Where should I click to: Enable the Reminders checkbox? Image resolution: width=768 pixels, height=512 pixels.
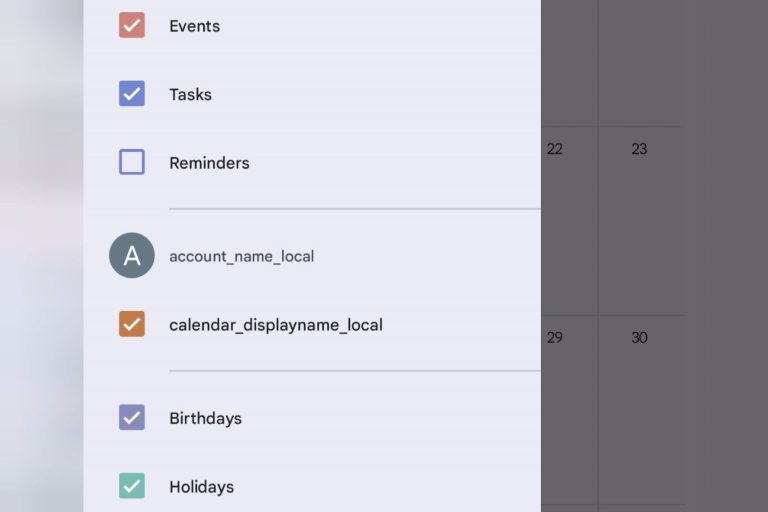pyautogui.click(x=132, y=162)
